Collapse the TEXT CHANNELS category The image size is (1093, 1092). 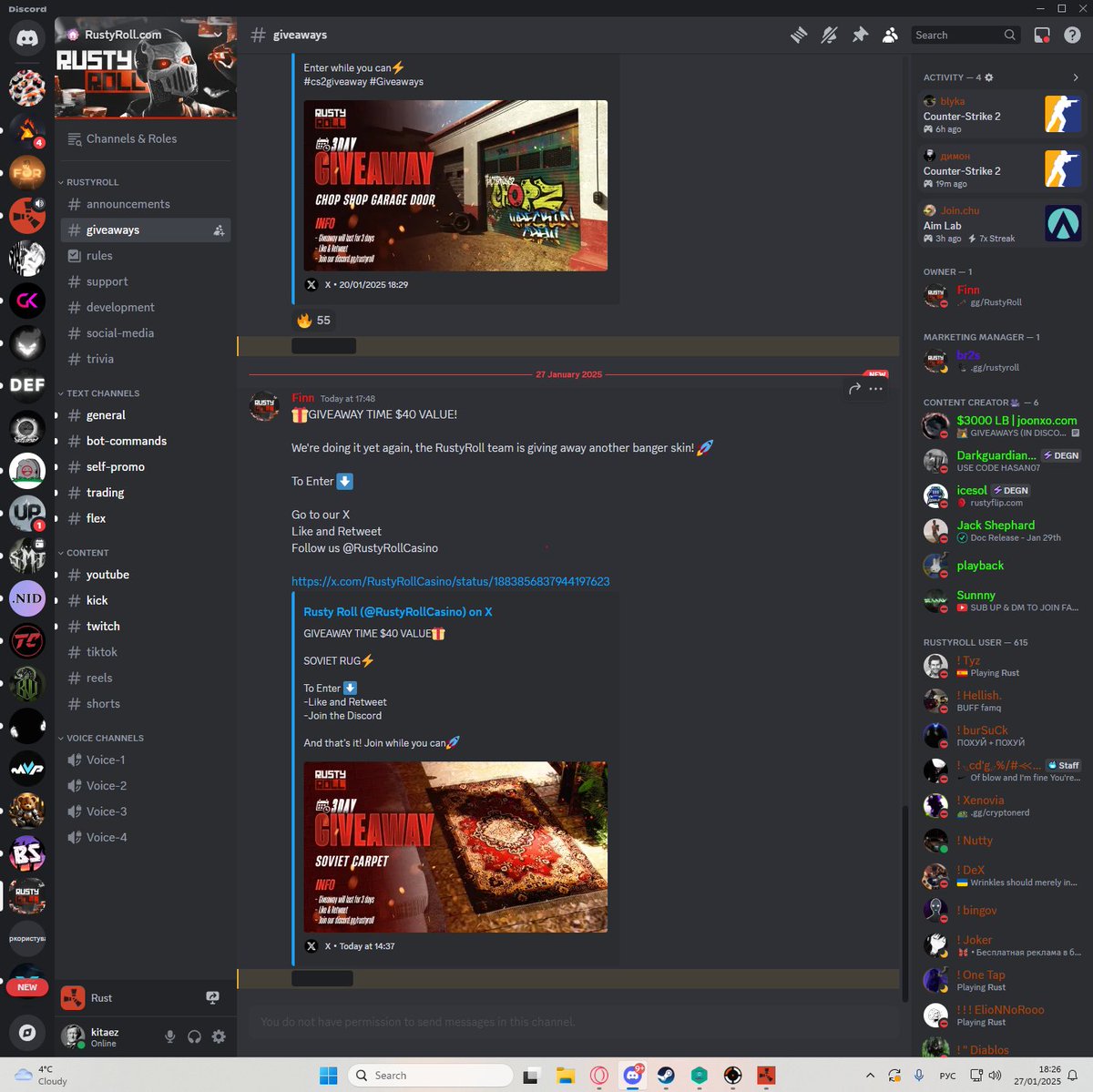(103, 393)
